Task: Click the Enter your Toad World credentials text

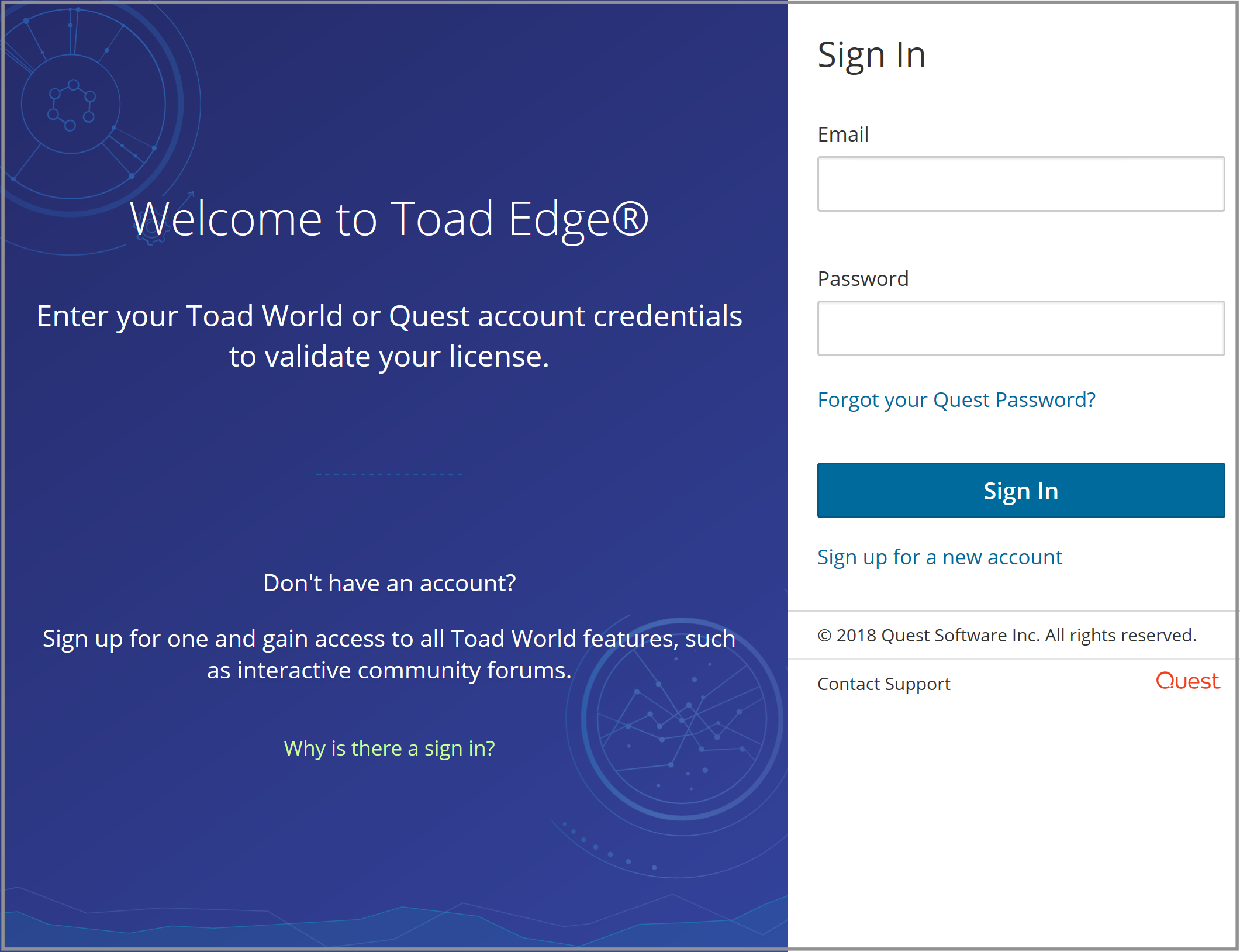Action: pyautogui.click(x=389, y=336)
